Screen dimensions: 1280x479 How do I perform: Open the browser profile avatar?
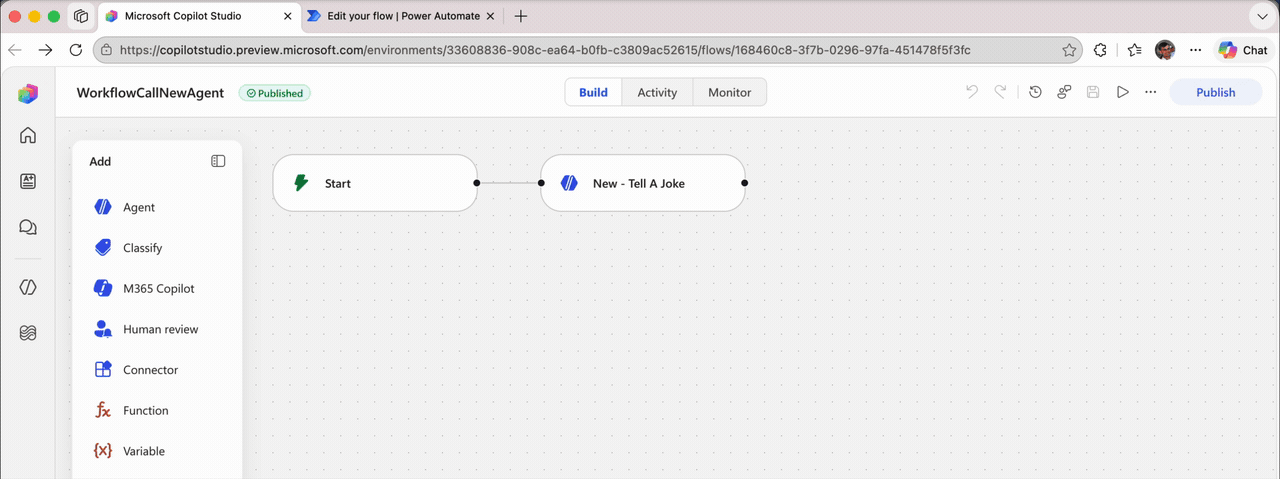pyautogui.click(x=1164, y=50)
